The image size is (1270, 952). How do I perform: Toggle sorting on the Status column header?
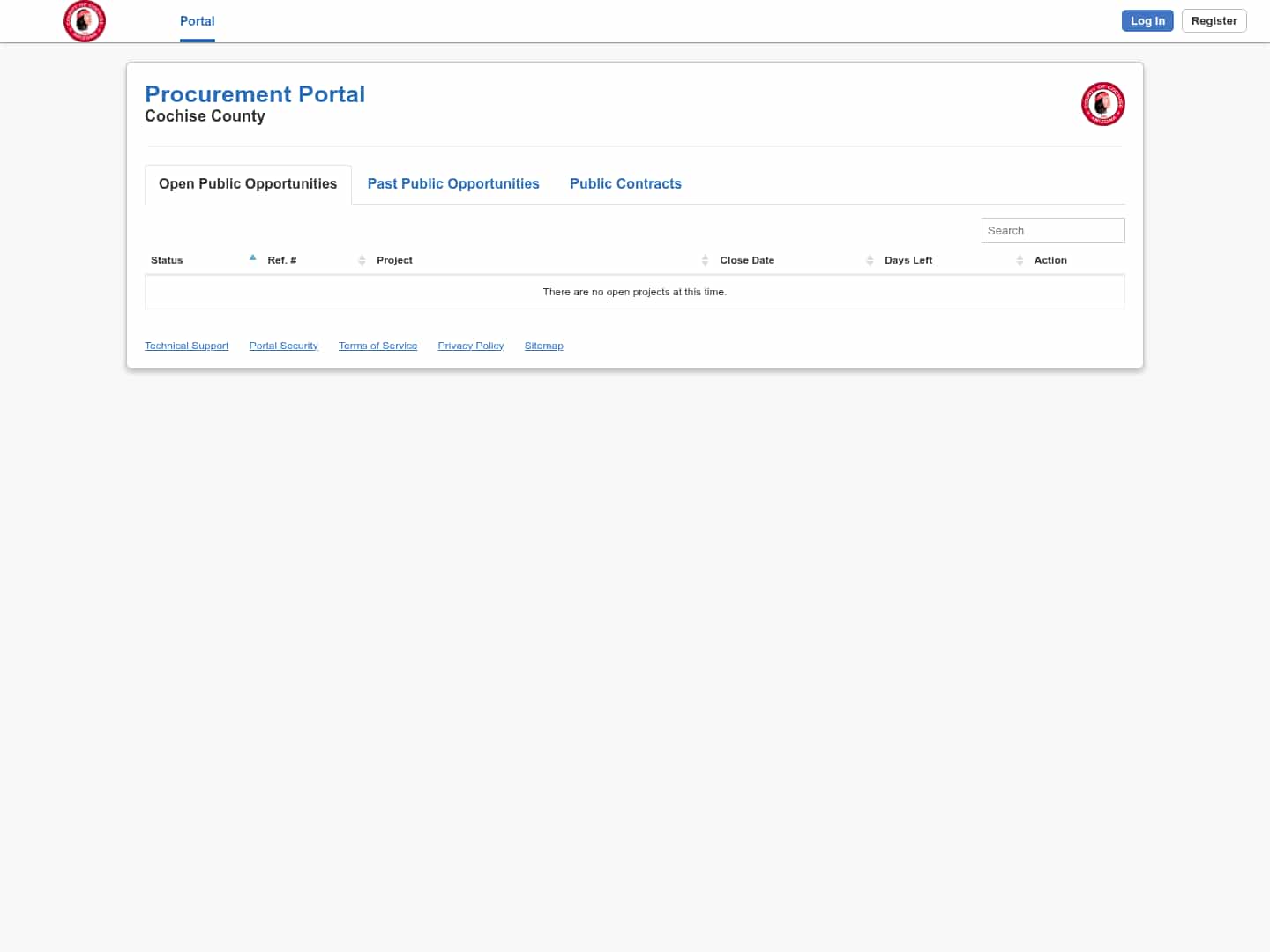pyautogui.click(x=167, y=260)
